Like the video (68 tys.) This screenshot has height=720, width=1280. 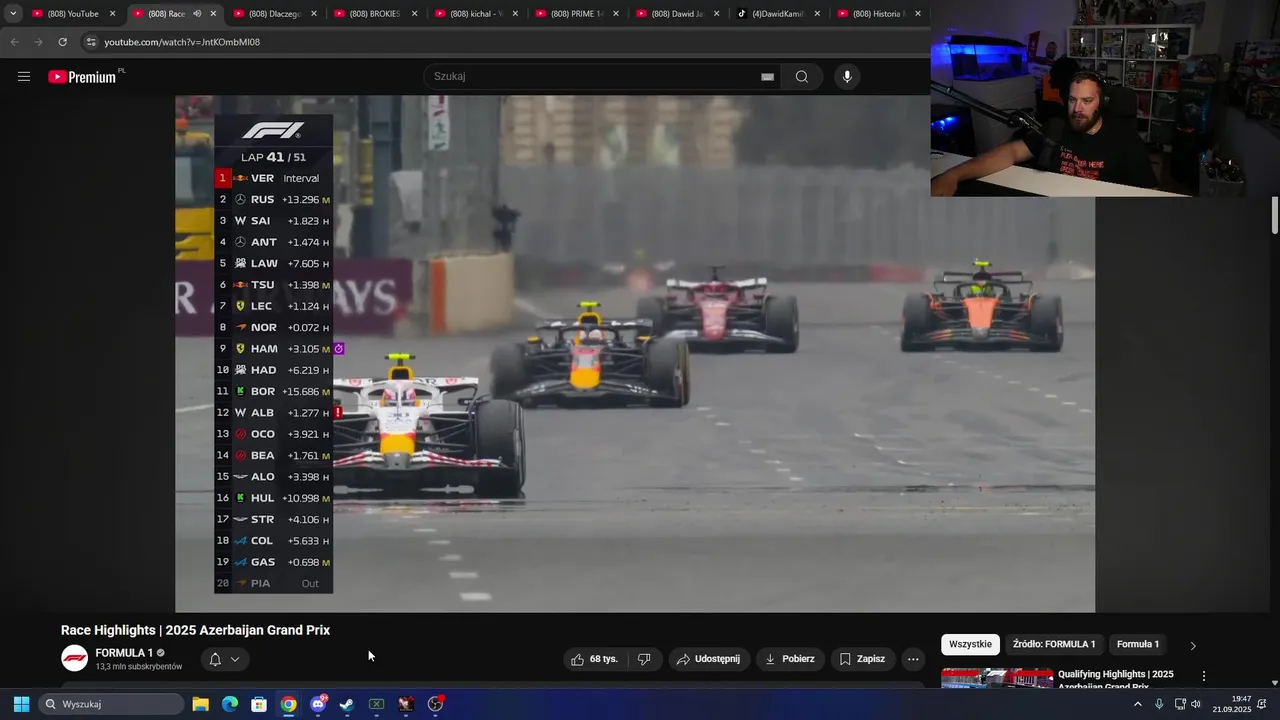tap(595, 659)
